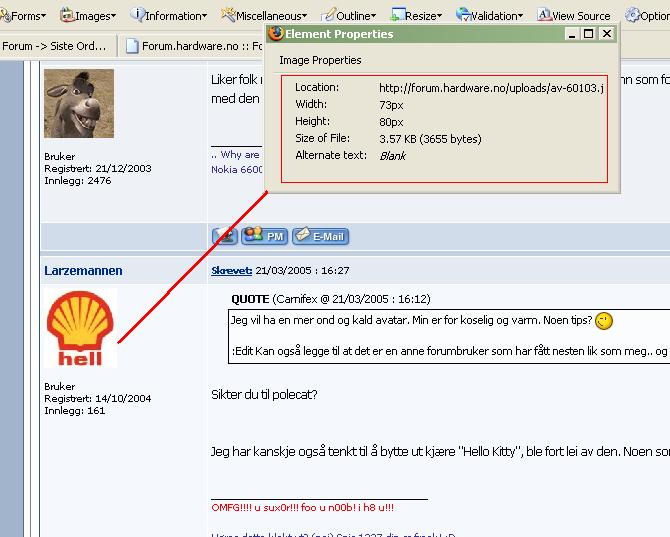Minimize the Element Properties window

[571, 34]
